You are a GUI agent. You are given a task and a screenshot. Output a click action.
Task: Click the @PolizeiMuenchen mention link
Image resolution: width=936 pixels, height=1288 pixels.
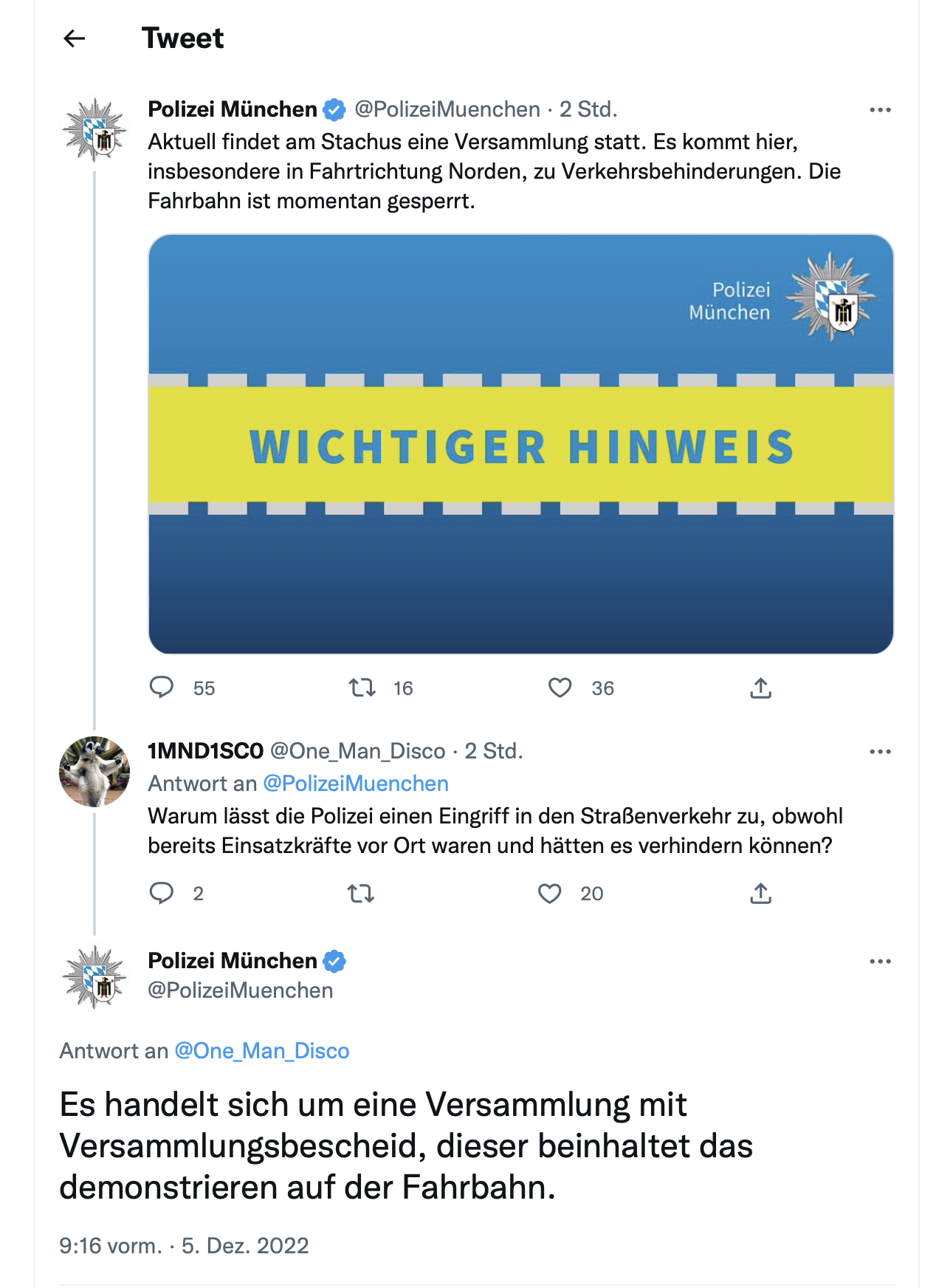(x=356, y=784)
